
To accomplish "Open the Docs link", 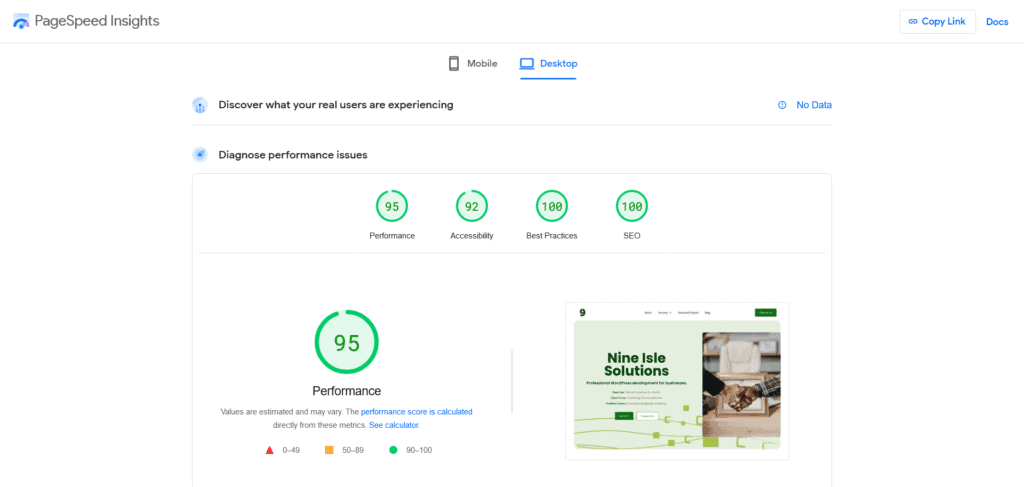I will 997,22.
